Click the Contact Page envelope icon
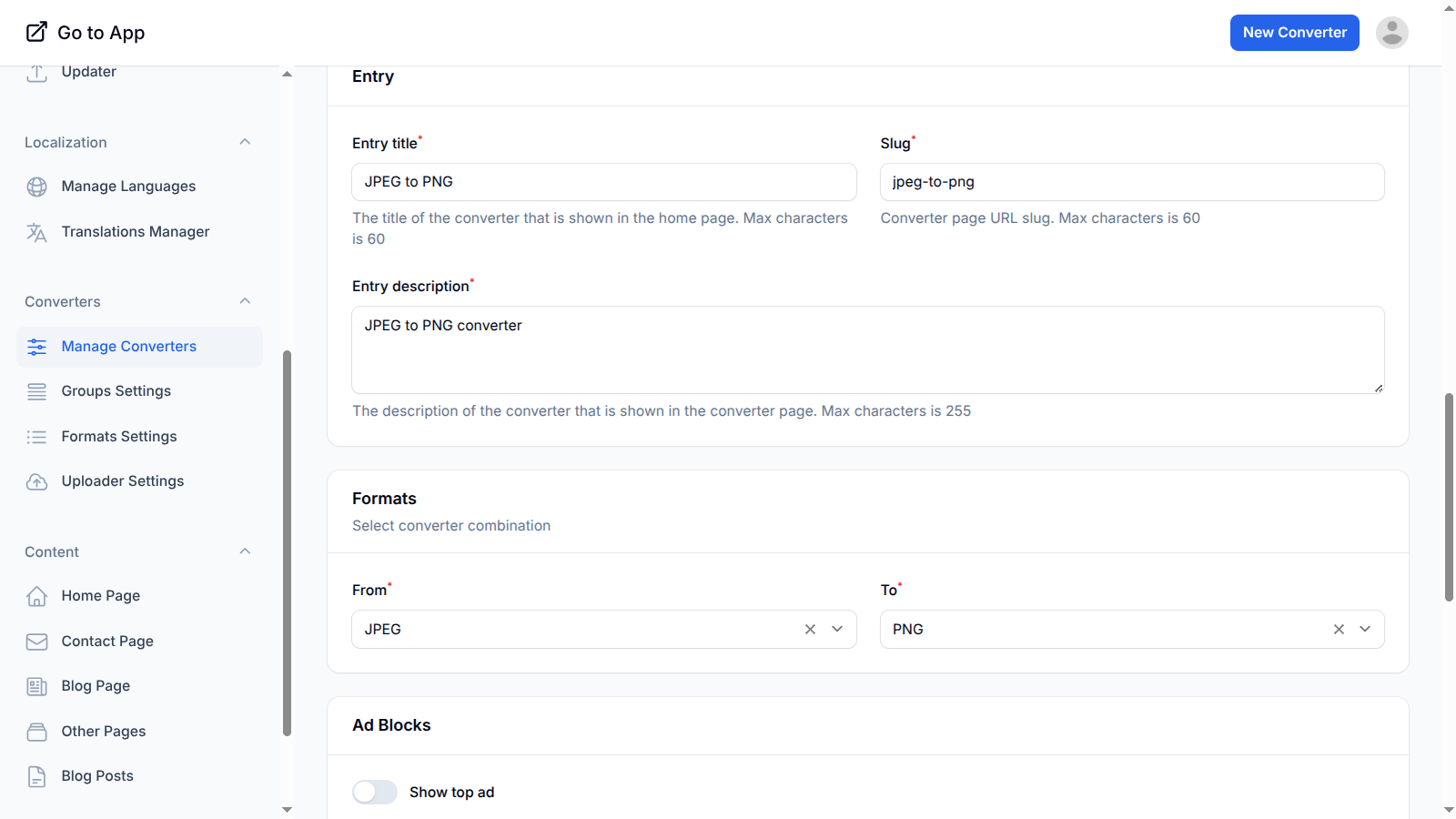Image resolution: width=1456 pixels, height=819 pixels. tap(36, 642)
